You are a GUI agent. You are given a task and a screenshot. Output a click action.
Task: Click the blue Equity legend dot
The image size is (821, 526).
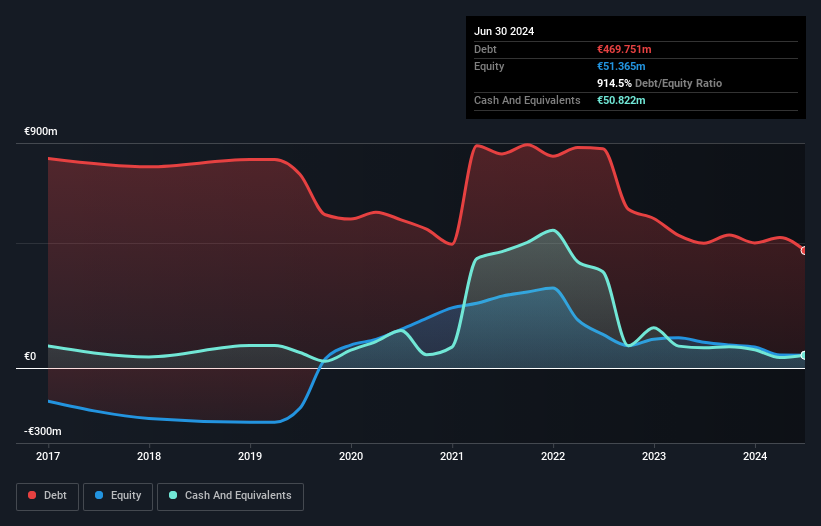(x=99, y=495)
